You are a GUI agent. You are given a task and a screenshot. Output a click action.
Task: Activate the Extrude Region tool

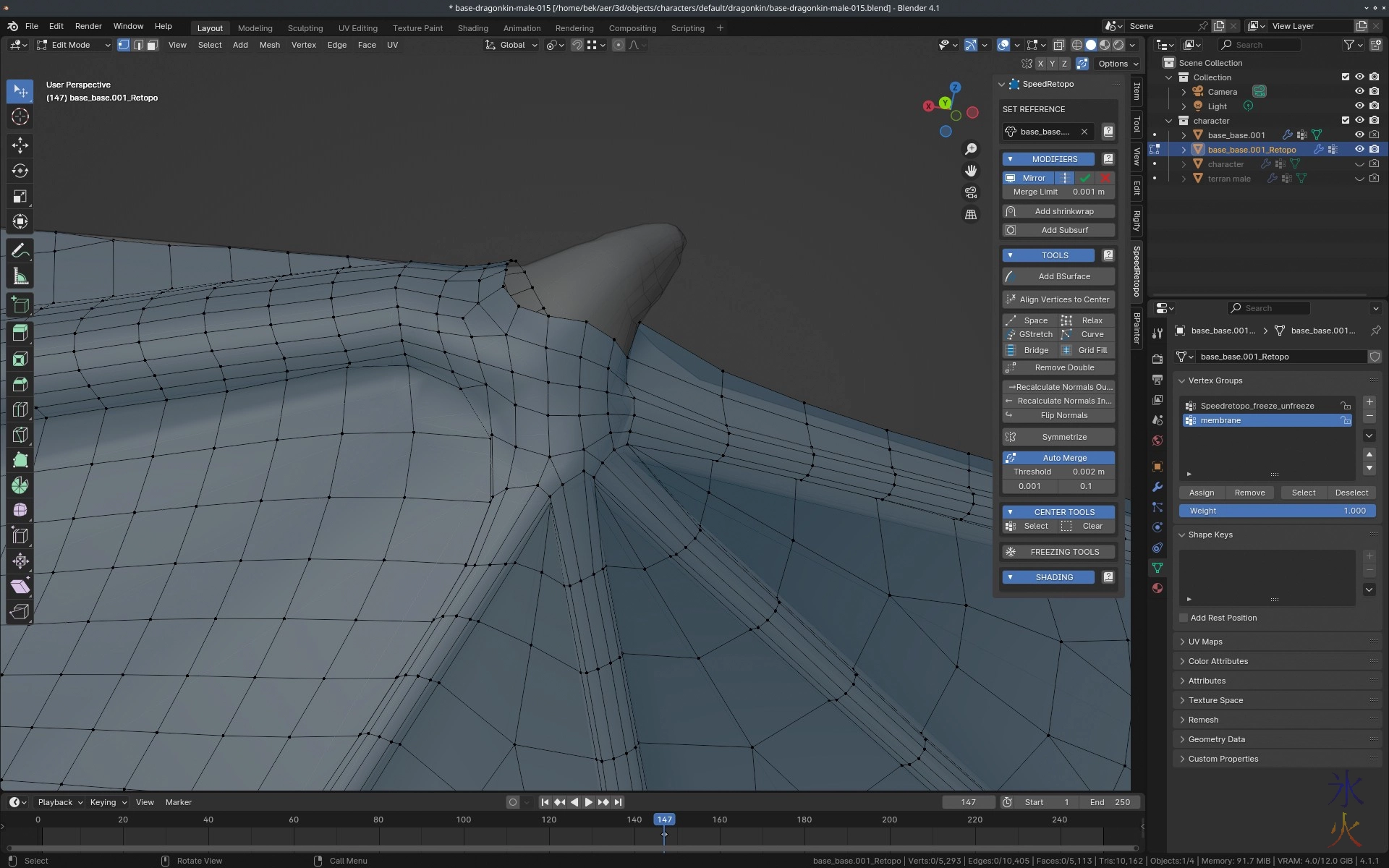20,333
